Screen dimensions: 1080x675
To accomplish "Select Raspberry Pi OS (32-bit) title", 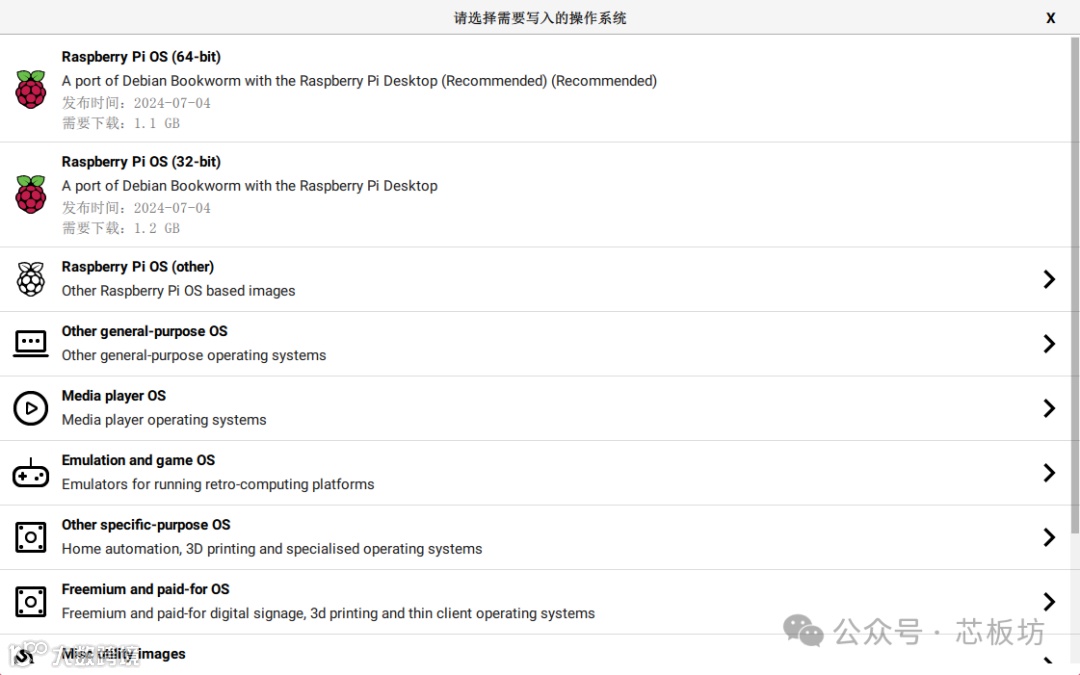I will (x=141, y=162).
